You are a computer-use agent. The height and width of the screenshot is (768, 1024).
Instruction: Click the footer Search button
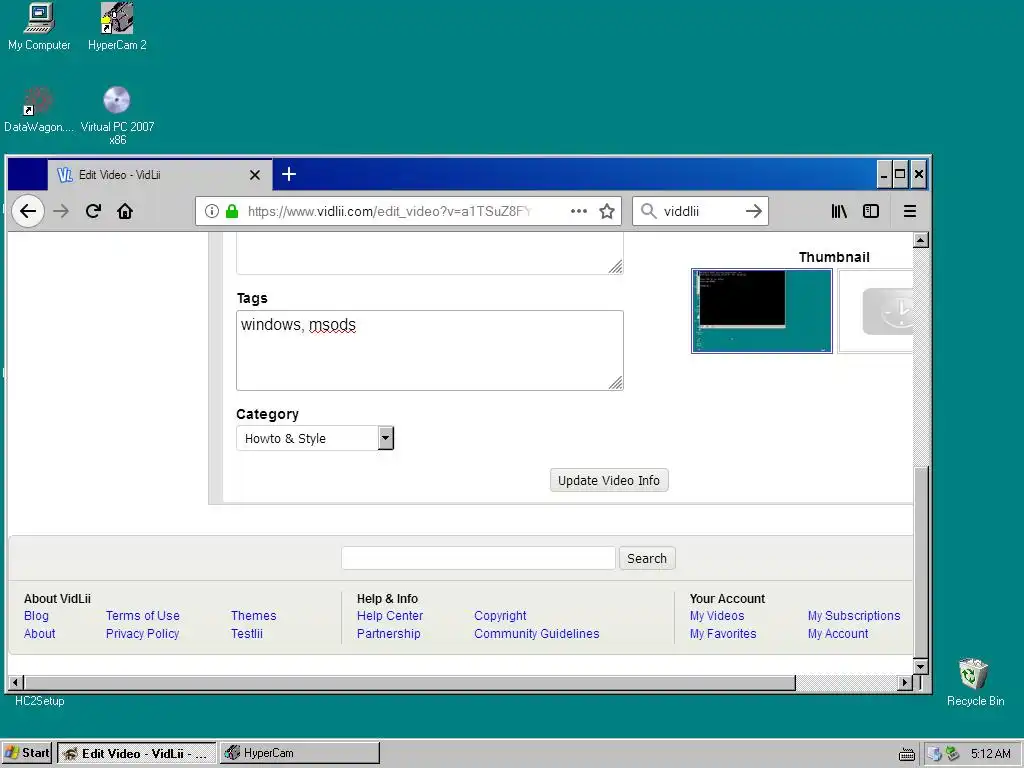(647, 558)
